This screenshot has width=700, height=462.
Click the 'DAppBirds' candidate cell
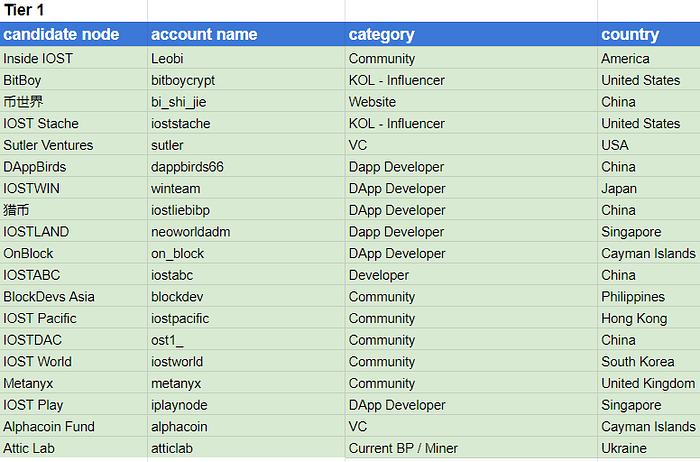74,167
